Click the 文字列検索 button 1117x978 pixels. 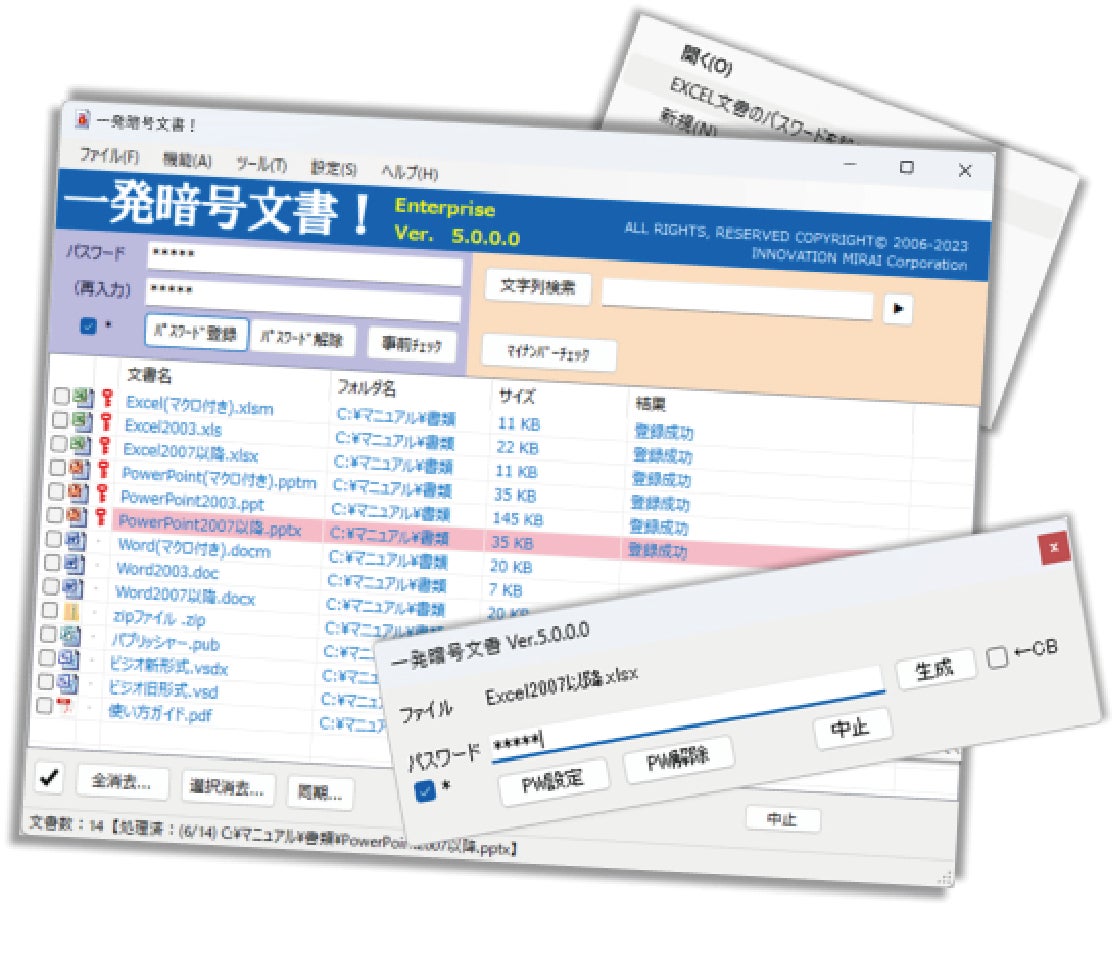pyautogui.click(x=538, y=287)
